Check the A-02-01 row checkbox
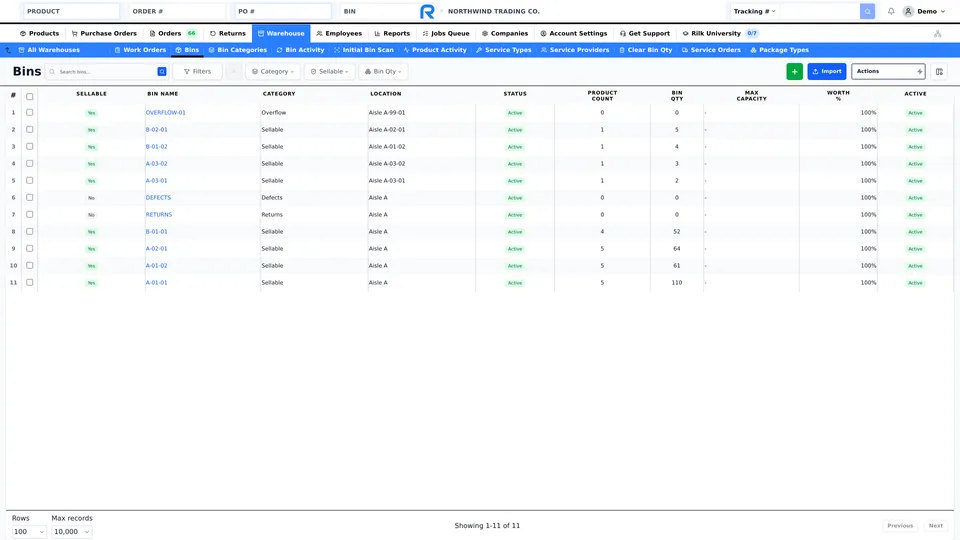960x540 pixels. (29, 249)
